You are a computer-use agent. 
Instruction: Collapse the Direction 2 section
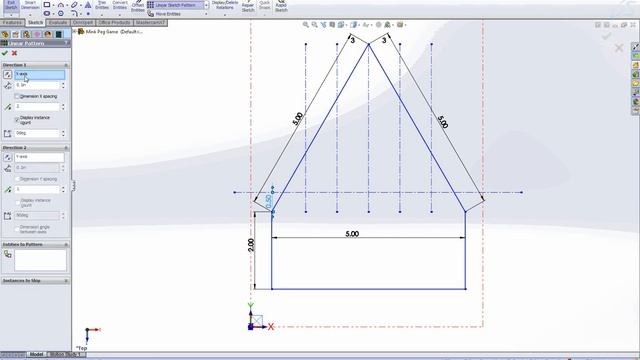(x=66, y=148)
